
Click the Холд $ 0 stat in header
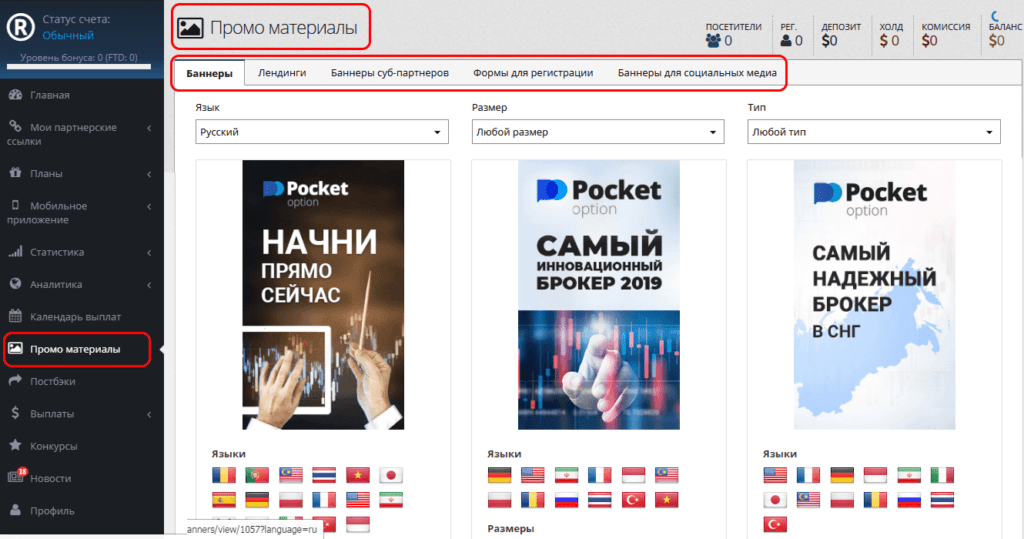[x=891, y=35]
